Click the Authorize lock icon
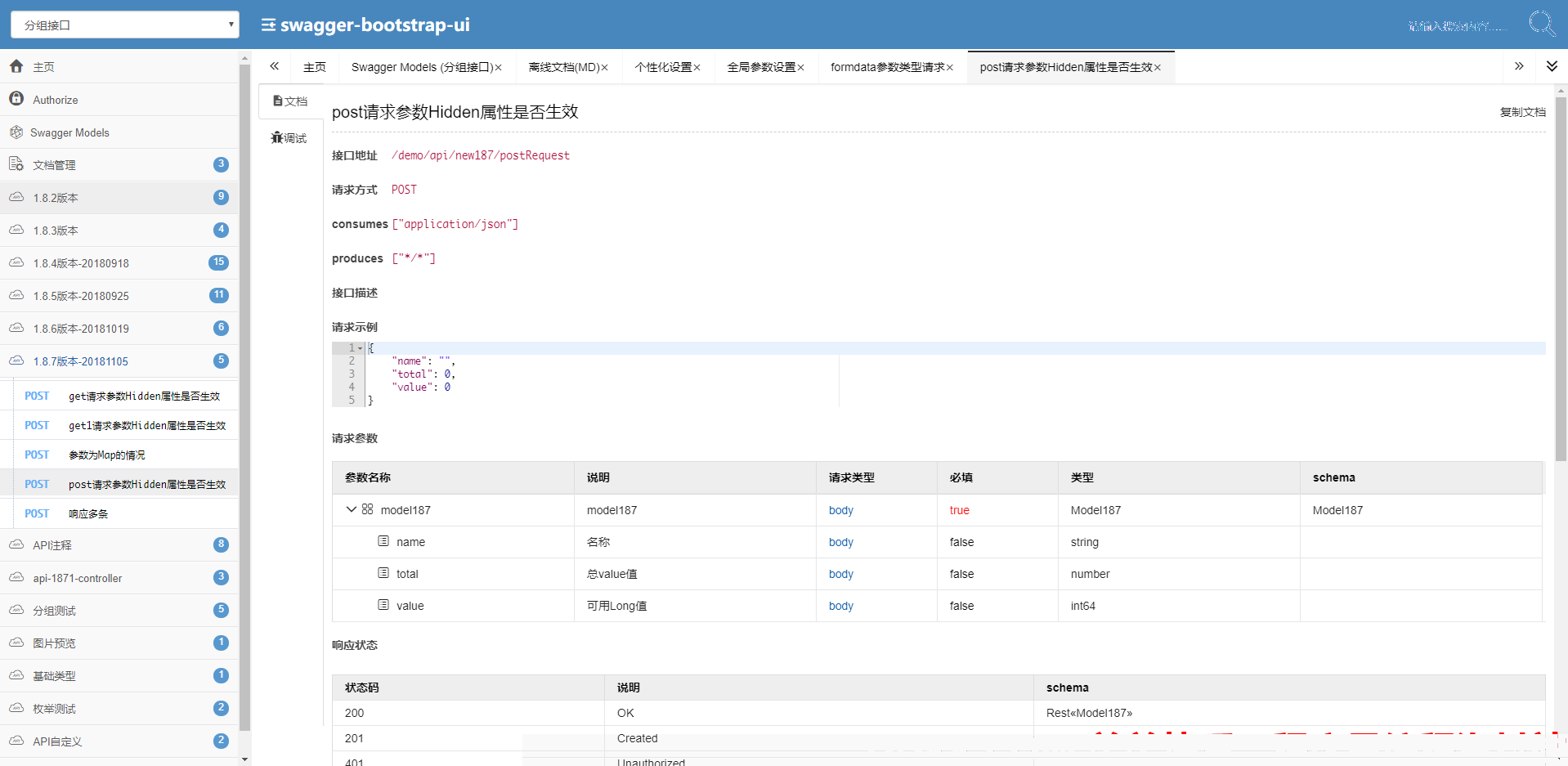Screen dimensions: 1568x766 16,98
